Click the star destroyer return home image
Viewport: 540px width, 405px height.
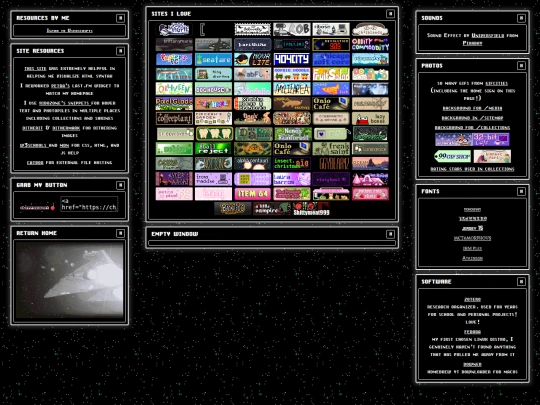point(69,280)
